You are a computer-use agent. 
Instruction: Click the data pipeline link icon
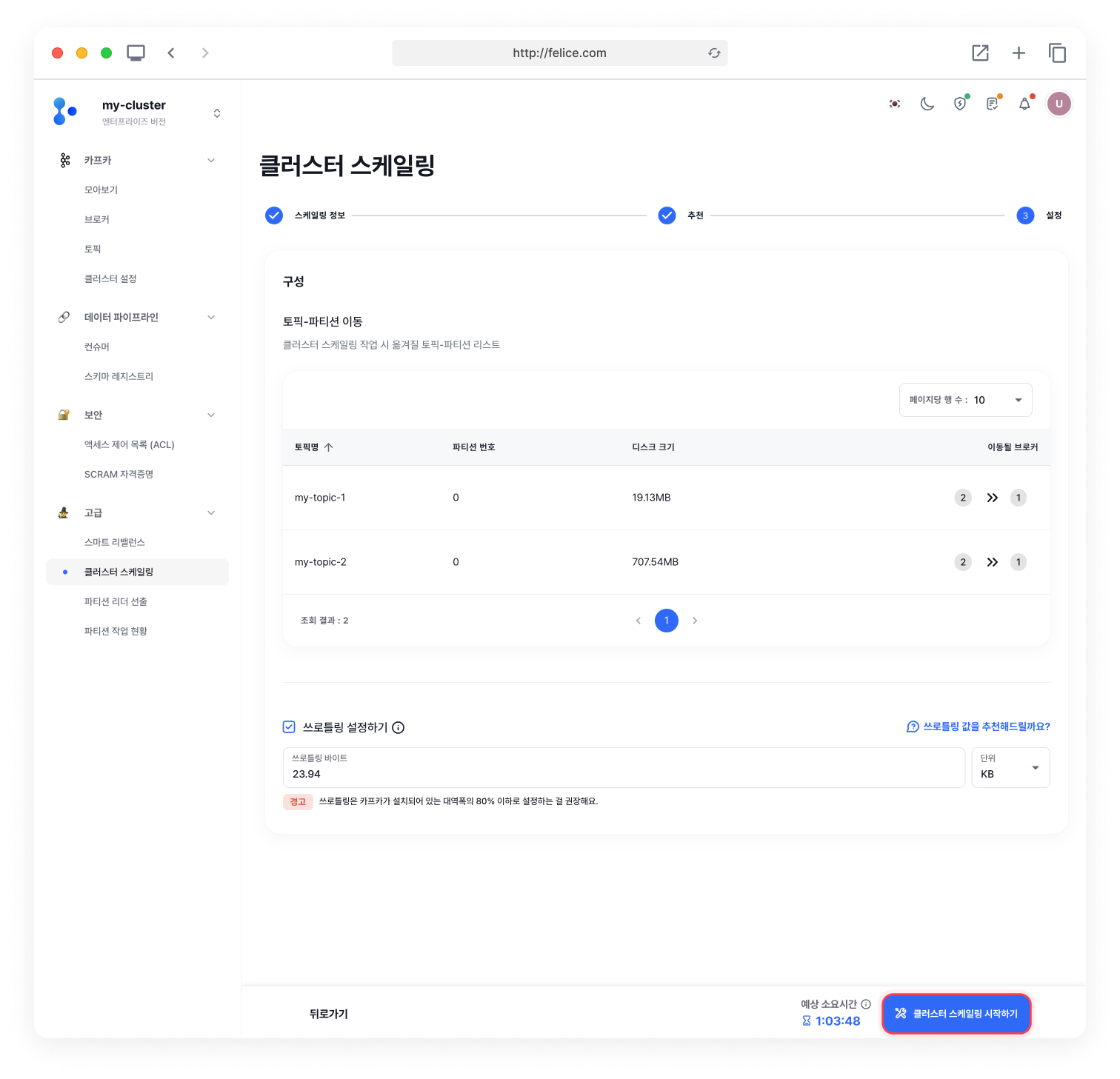tap(64, 317)
